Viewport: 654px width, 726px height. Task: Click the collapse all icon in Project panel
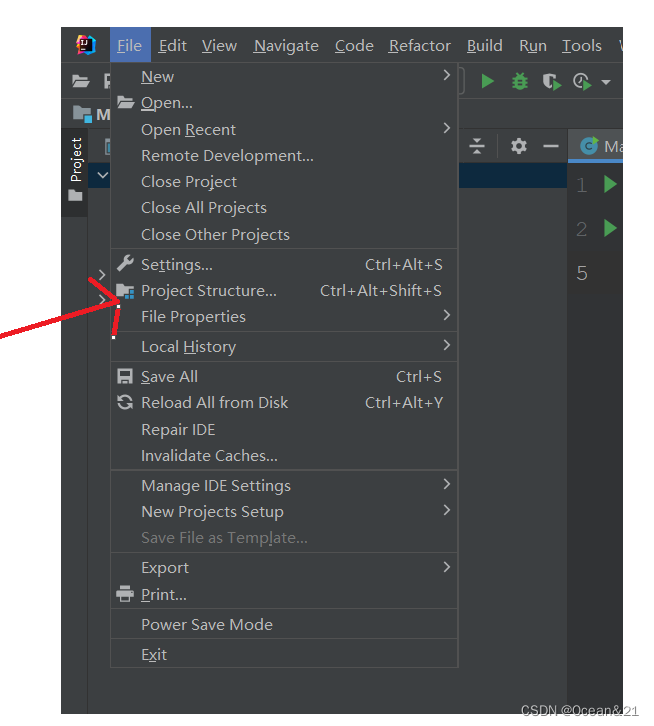[x=477, y=146]
